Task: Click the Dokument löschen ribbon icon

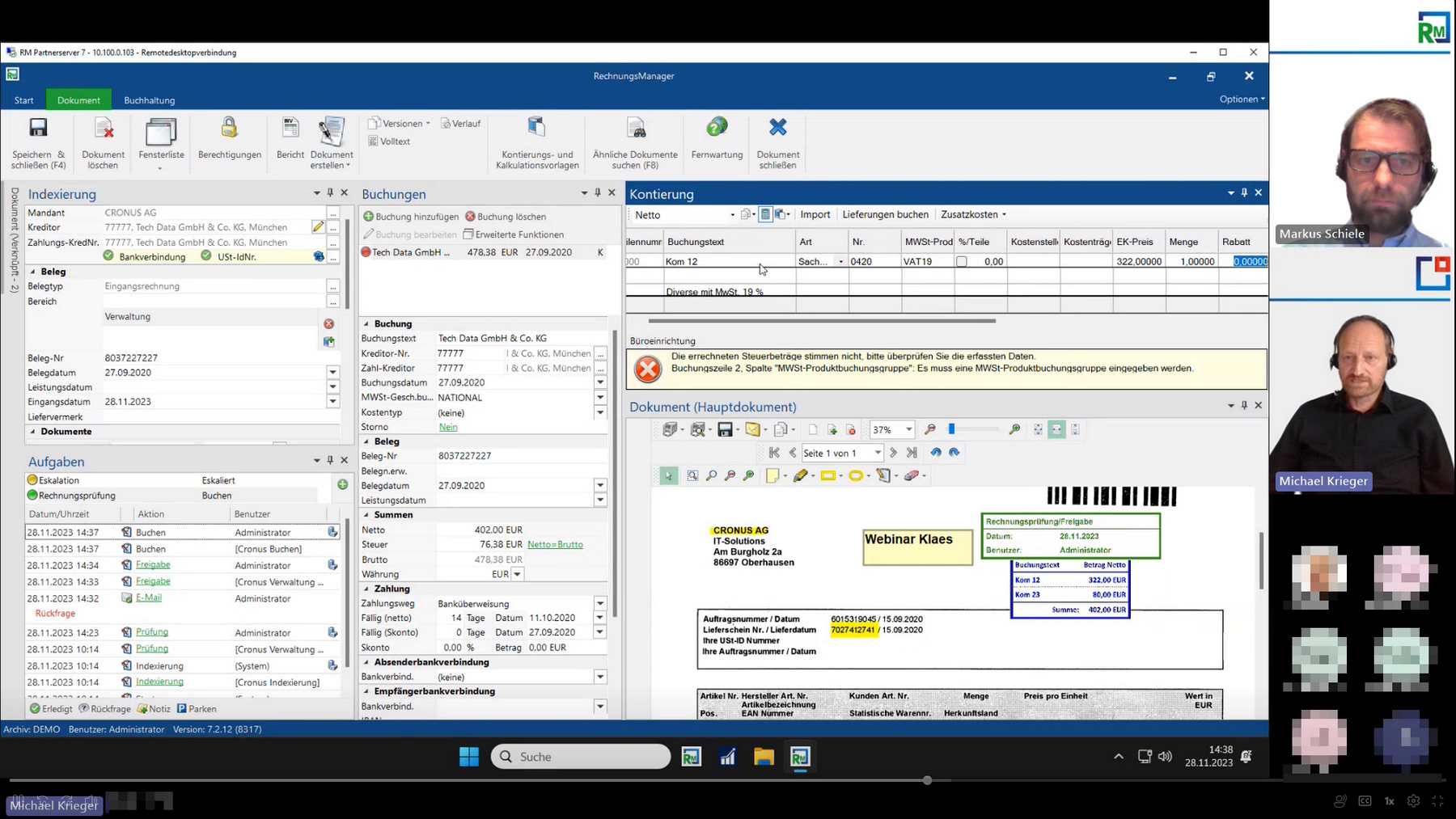Action: tap(104, 129)
